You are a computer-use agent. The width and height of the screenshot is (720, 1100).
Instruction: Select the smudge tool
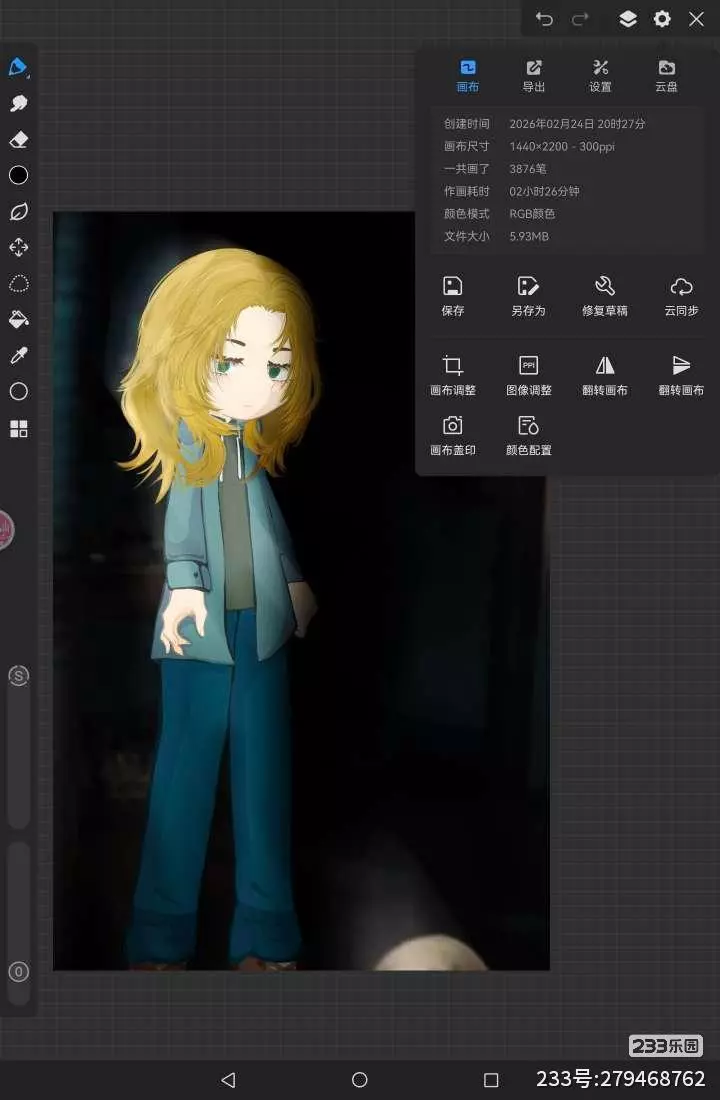pyautogui.click(x=18, y=104)
